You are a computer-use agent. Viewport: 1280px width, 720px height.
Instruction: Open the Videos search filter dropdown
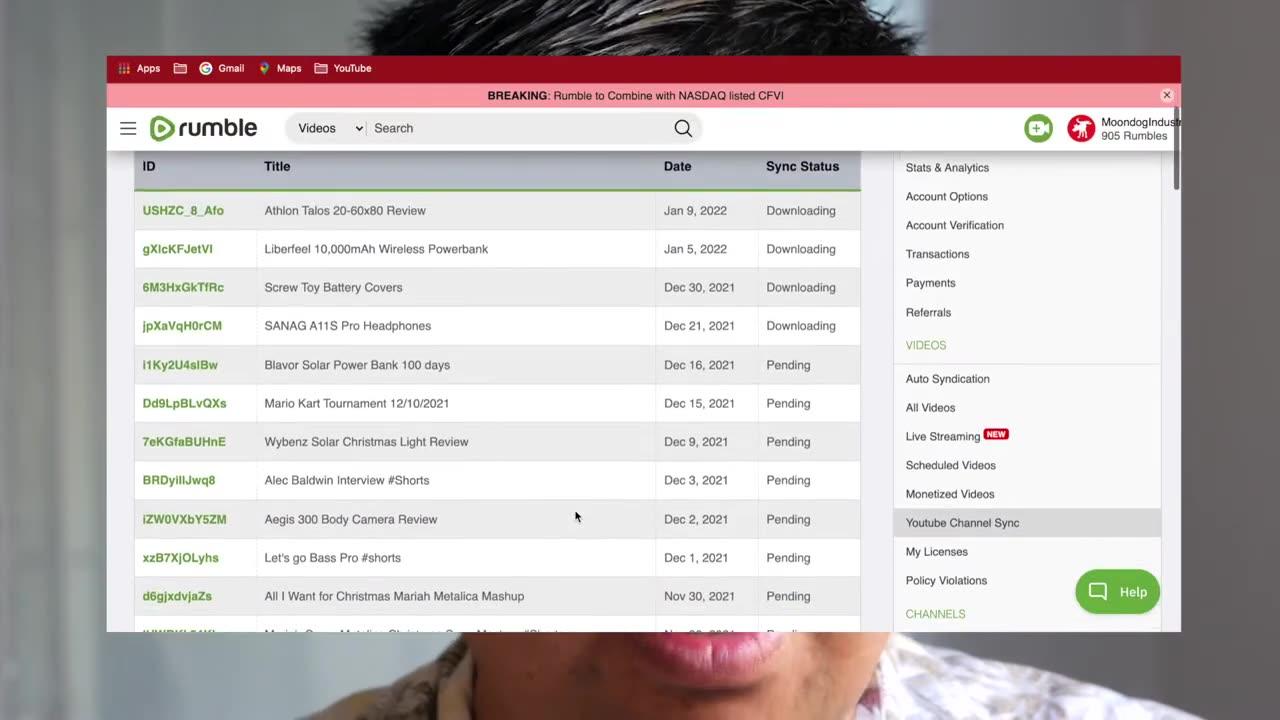tap(328, 128)
